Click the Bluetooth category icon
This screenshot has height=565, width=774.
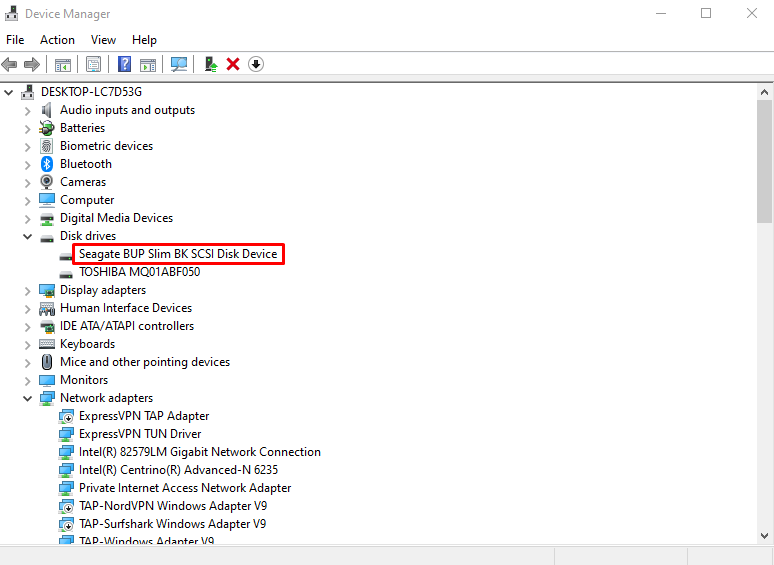tap(47, 164)
